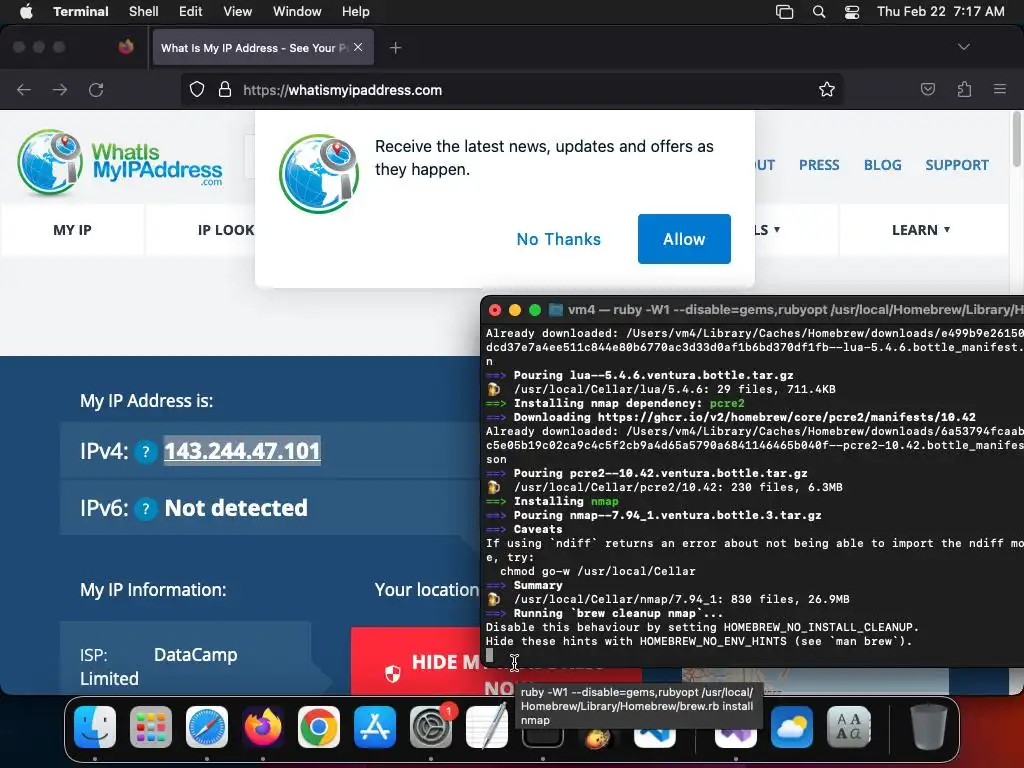Allow site notifications
The image size is (1024, 768).
[x=684, y=239]
